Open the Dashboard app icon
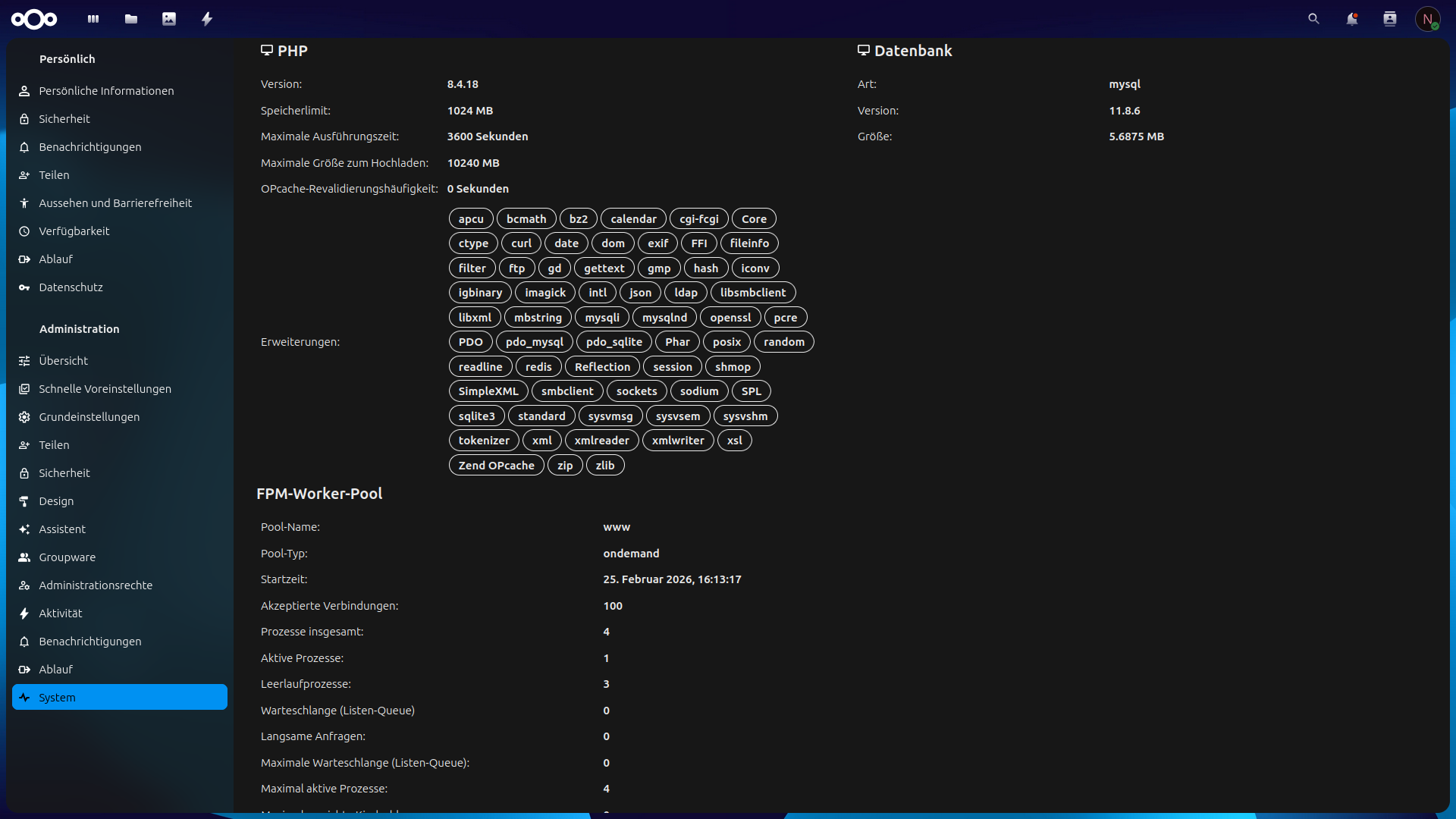 [x=93, y=19]
